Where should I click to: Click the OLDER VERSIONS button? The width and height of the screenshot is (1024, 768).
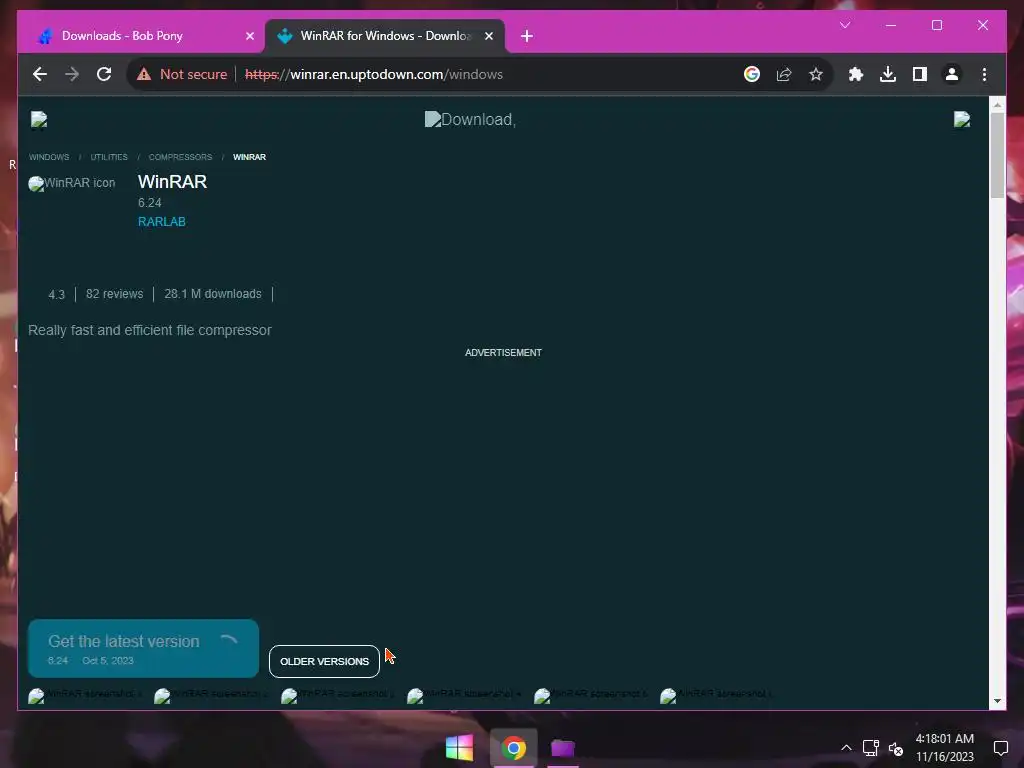pos(324,662)
